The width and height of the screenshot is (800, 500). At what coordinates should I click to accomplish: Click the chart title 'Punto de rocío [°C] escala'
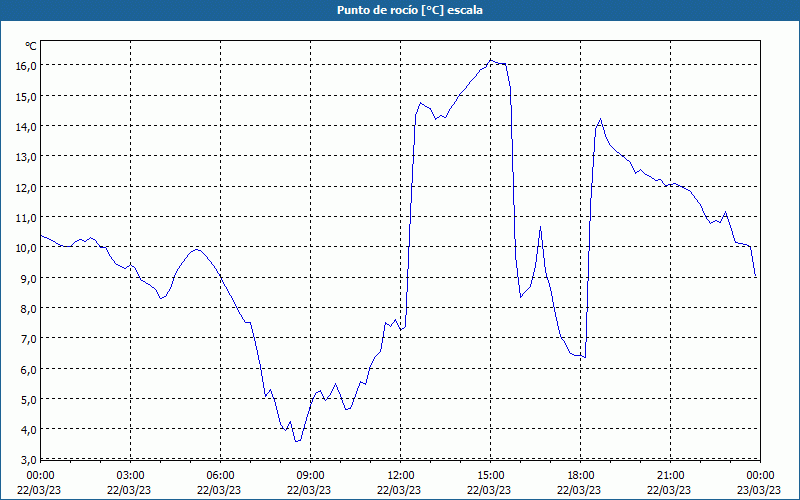click(x=410, y=10)
